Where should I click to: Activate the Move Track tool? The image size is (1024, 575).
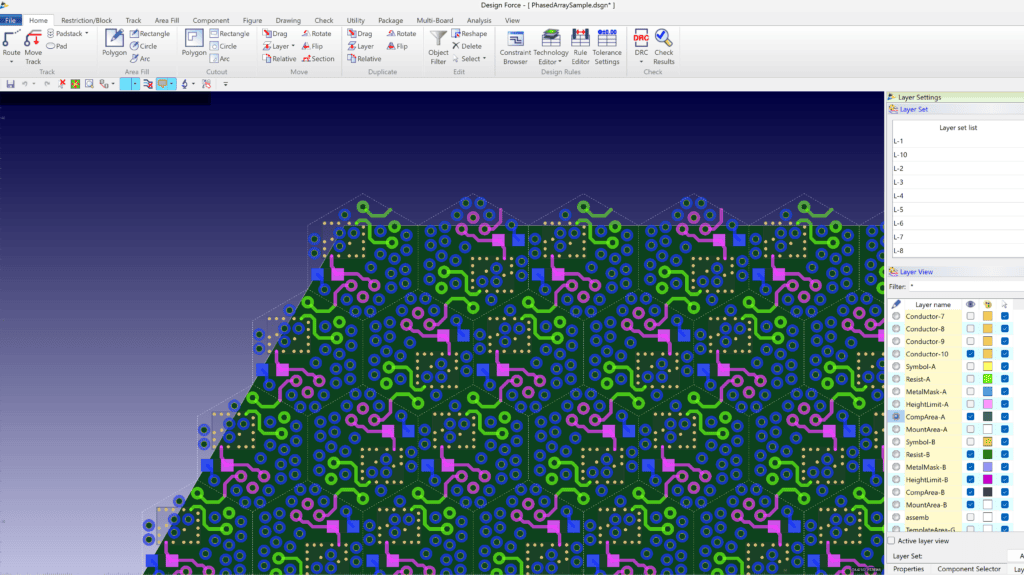[33, 47]
